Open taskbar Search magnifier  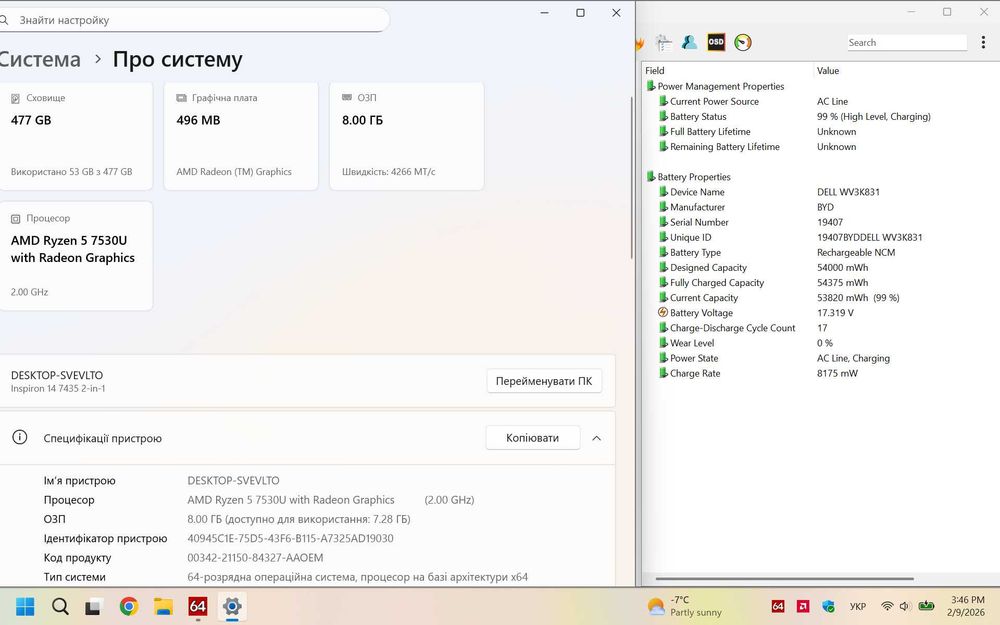click(x=60, y=606)
